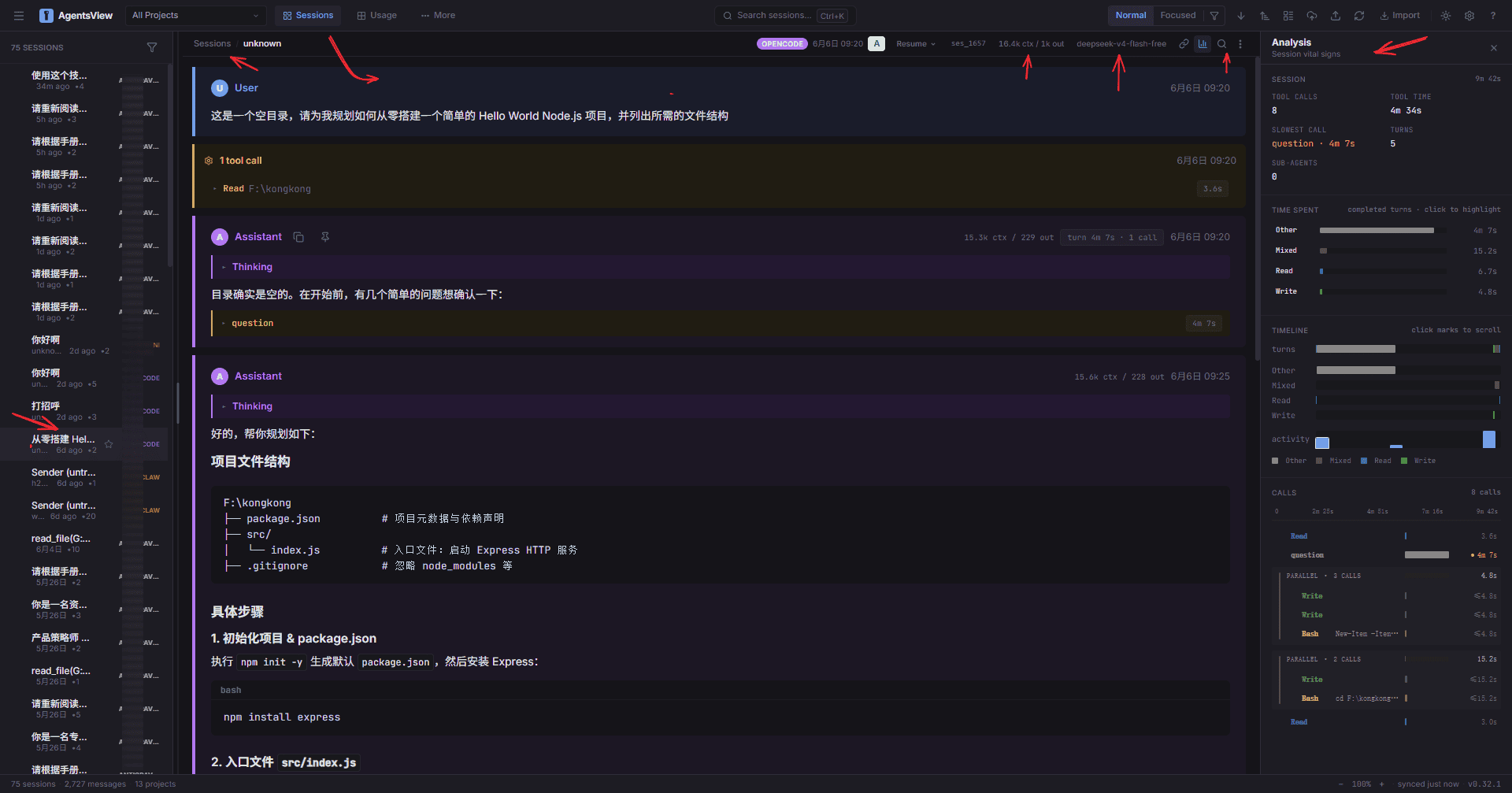Select Focused view mode
This screenshot has width=1512, height=793.
coord(1177,16)
